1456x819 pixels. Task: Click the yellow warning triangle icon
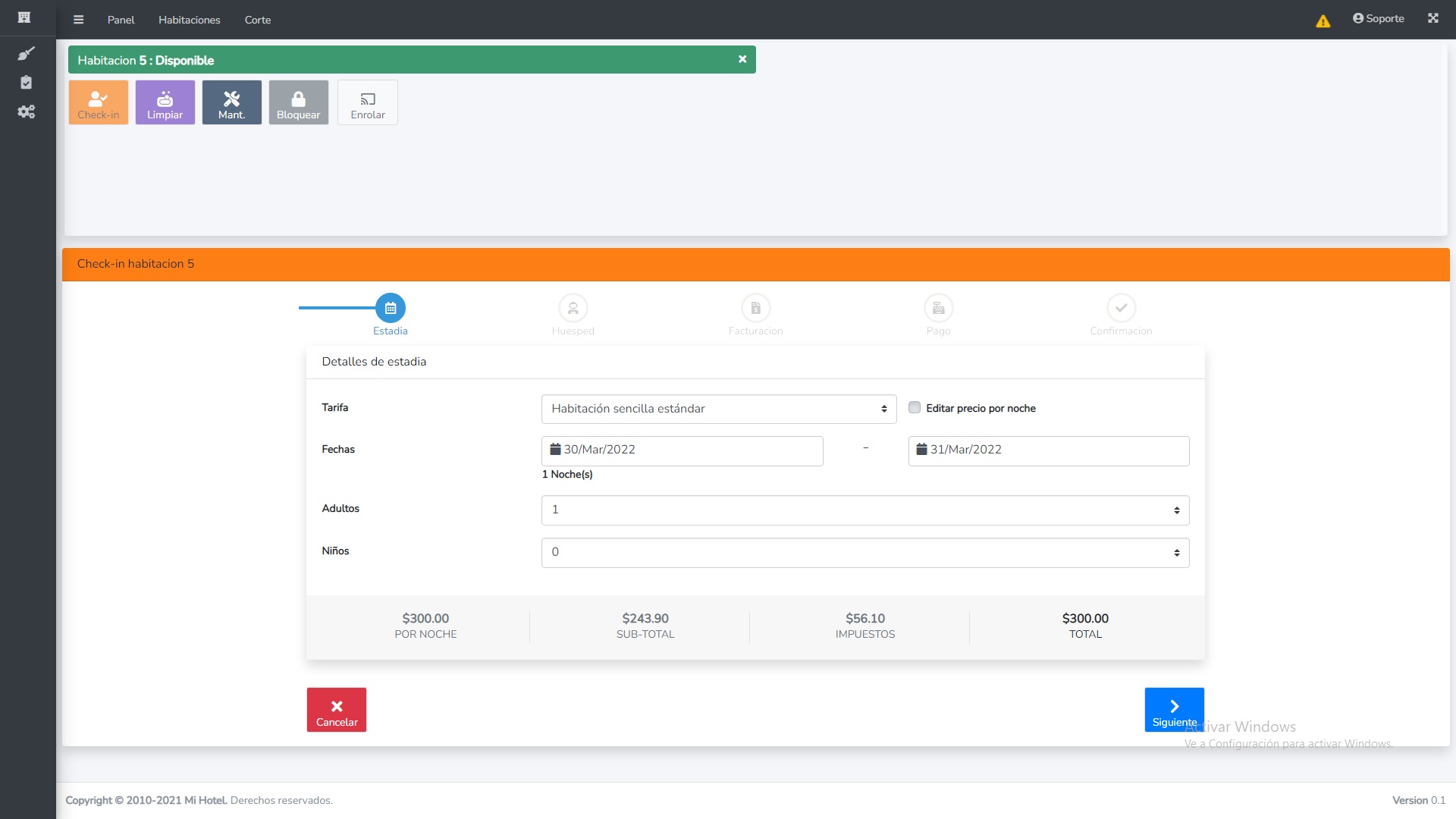(1323, 21)
